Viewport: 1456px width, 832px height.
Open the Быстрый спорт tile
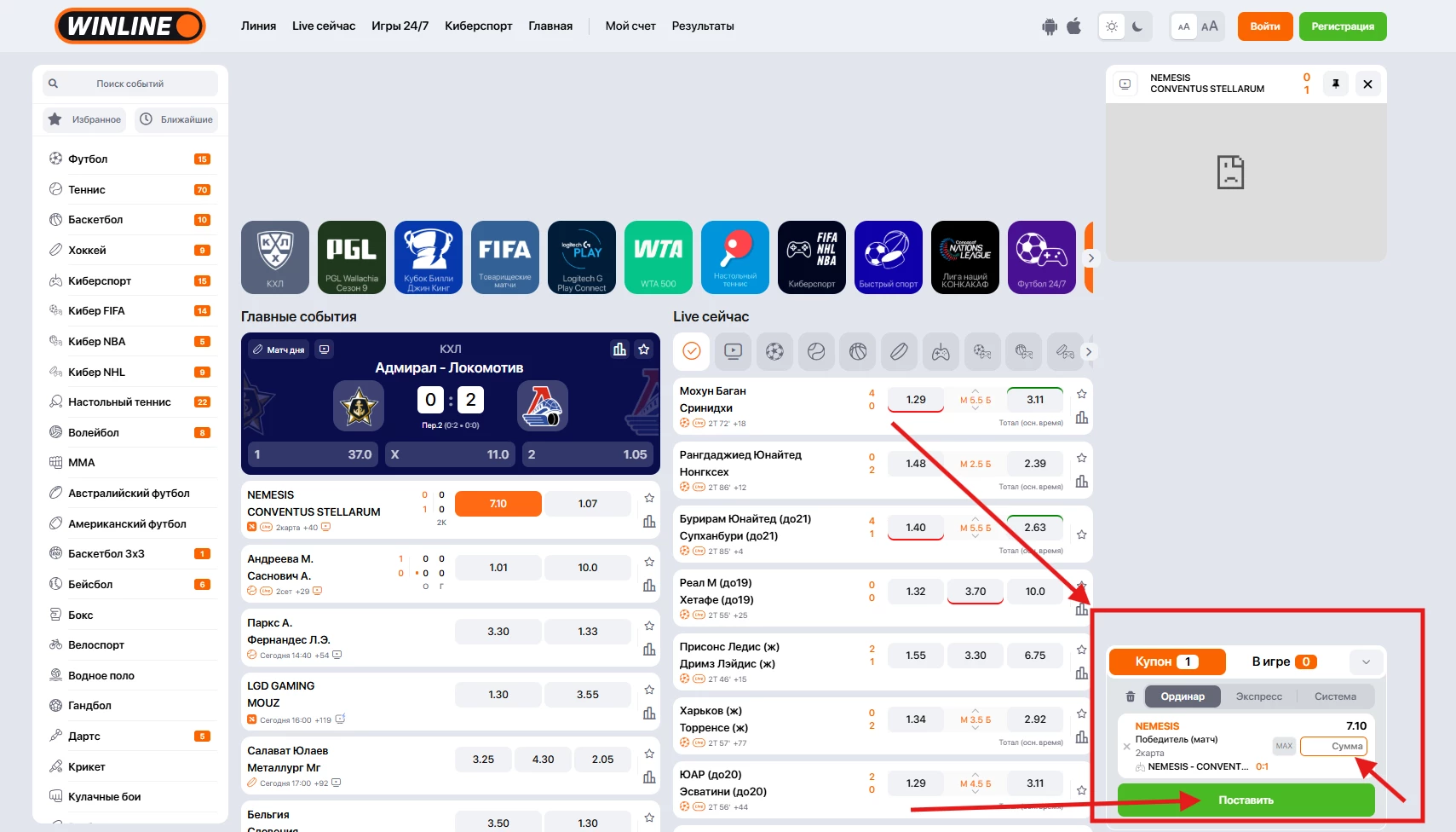pos(889,257)
